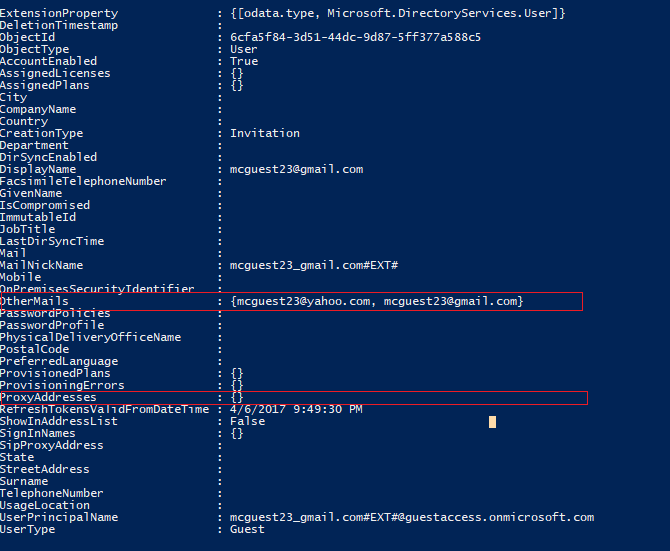Click the ShowInAddressList False value
This screenshot has height=551, width=670.
click(x=247, y=421)
